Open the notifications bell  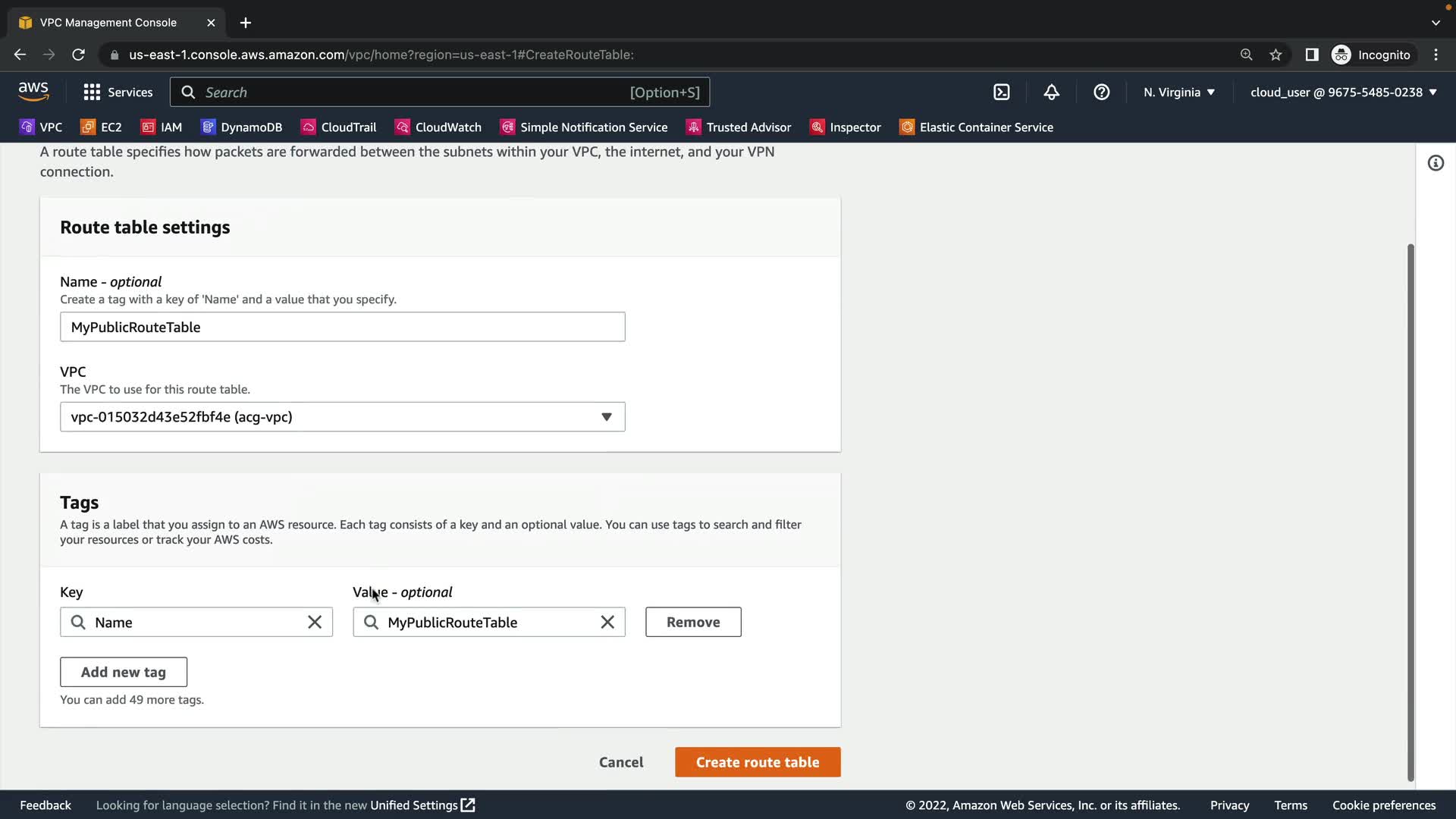tap(1051, 93)
